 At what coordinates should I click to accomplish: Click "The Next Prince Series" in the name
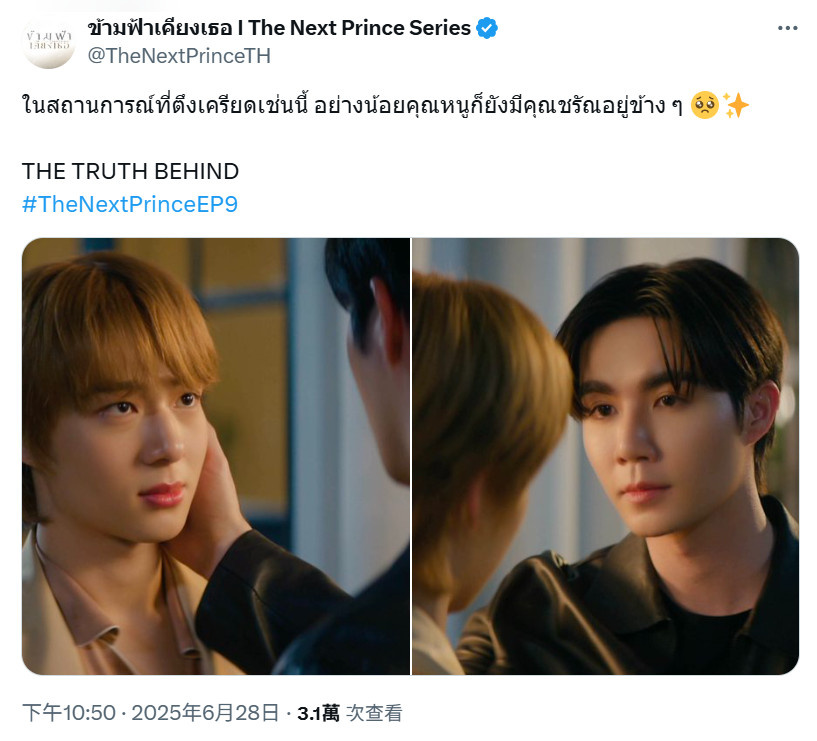[359, 28]
